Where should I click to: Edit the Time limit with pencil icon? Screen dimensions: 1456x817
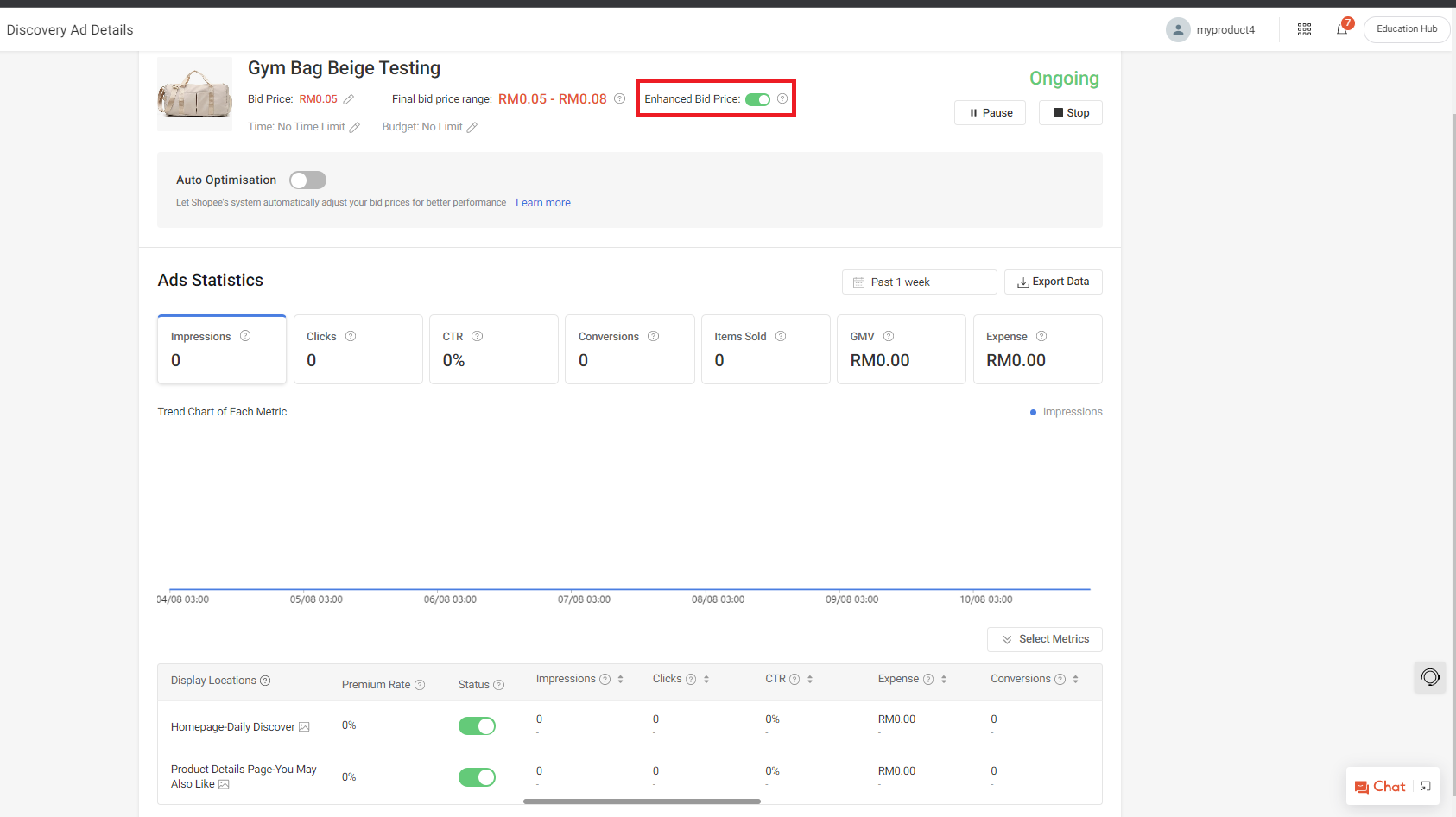[354, 127]
